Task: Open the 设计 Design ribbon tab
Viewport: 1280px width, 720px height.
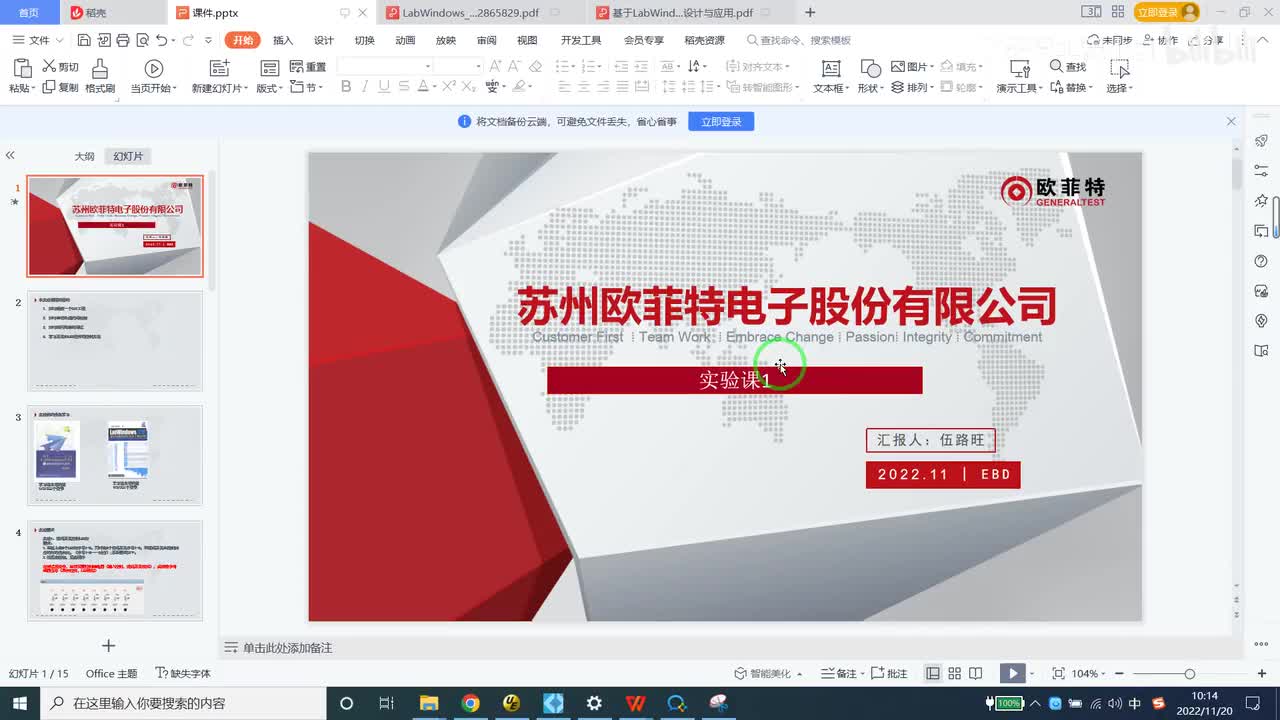Action: (x=324, y=40)
